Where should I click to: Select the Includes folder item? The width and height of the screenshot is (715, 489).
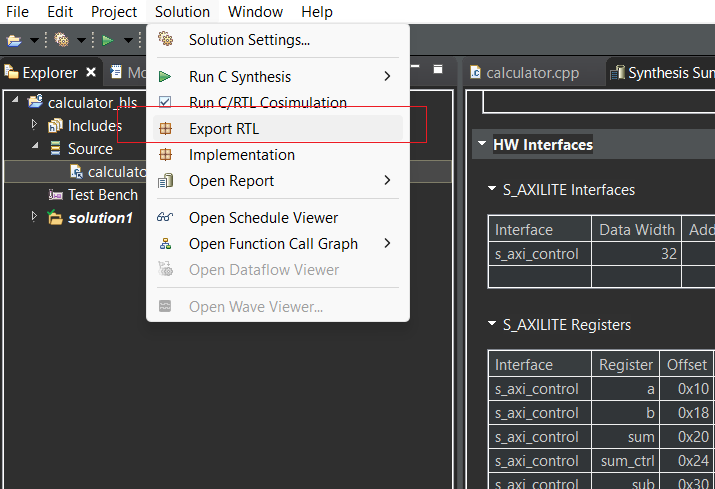[x=95, y=126]
